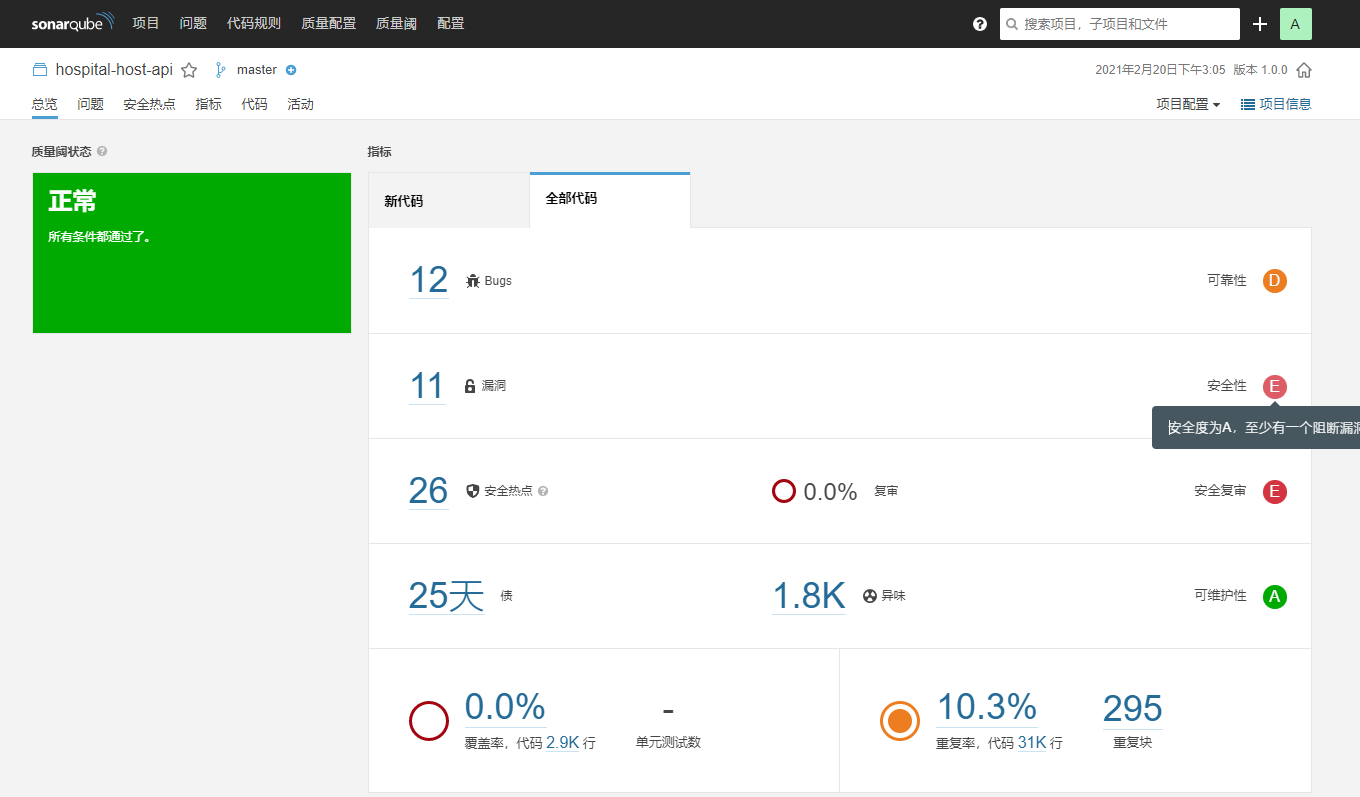Click the blue plus beside master branch
Viewport: 1360px width, 797px height.
(x=291, y=70)
